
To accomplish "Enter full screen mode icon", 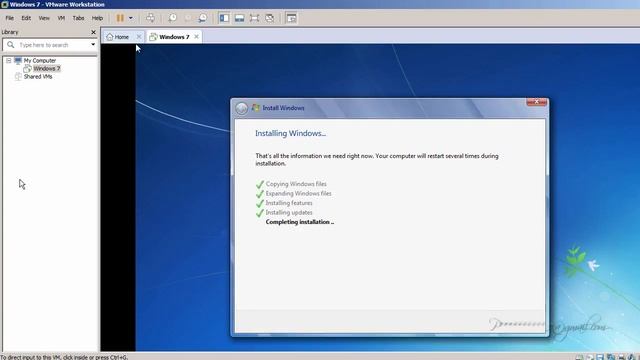I will coord(254,18).
